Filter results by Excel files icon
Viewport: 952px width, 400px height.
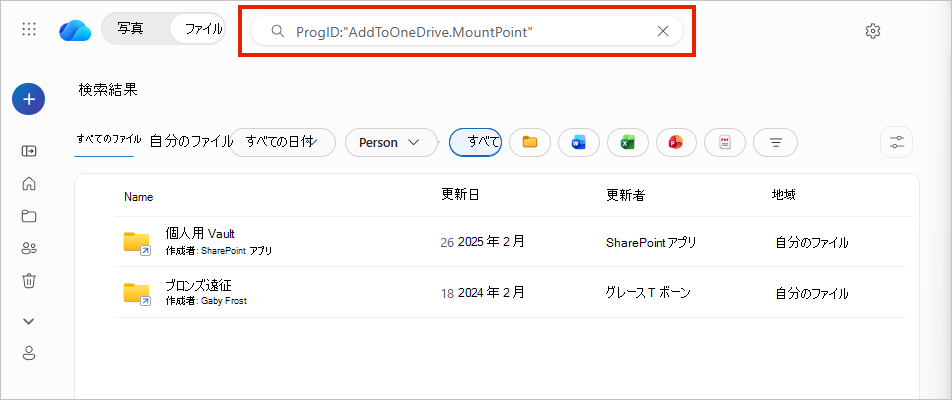coord(628,143)
